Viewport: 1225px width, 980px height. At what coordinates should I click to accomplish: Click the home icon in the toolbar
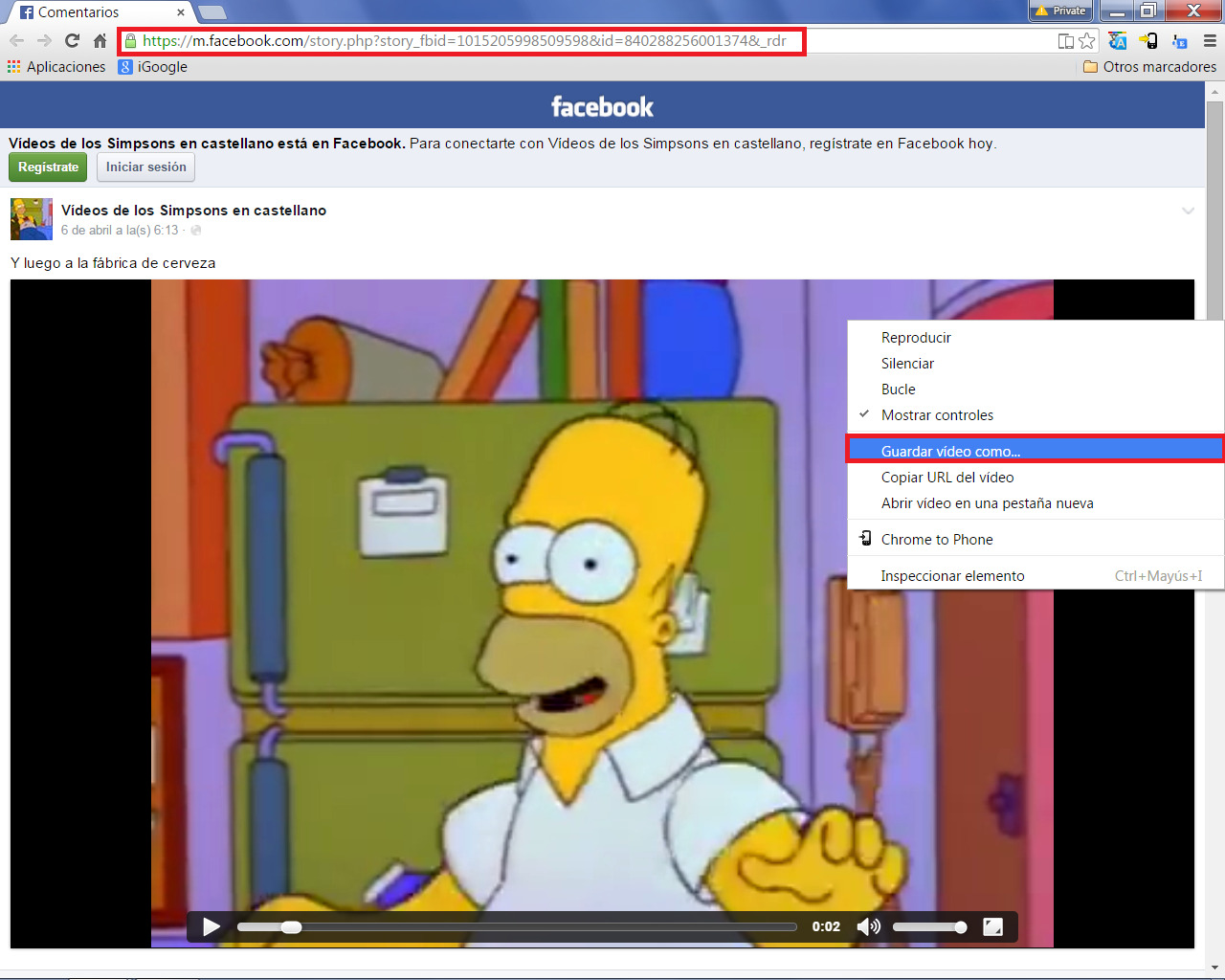(100, 41)
